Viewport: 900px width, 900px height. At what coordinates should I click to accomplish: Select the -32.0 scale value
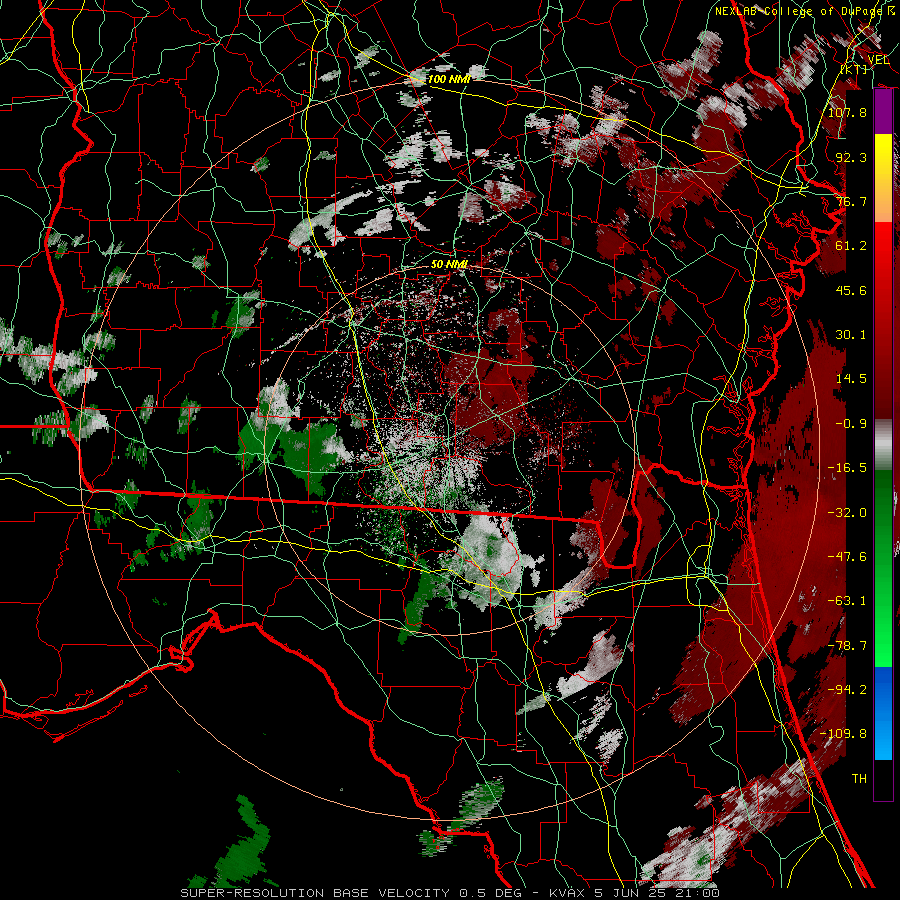click(x=847, y=513)
